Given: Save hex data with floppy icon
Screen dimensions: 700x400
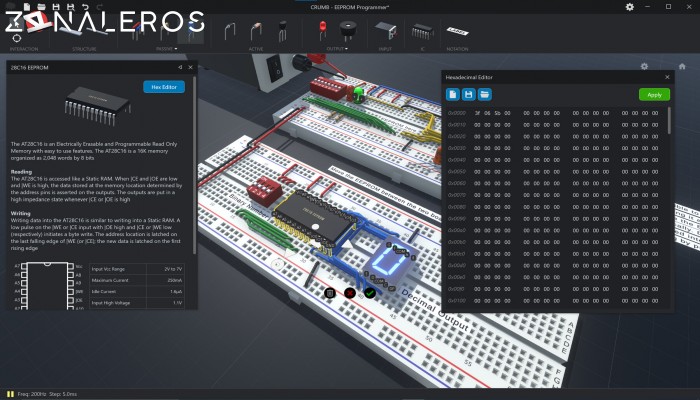Looking at the screenshot, I should (468, 94).
